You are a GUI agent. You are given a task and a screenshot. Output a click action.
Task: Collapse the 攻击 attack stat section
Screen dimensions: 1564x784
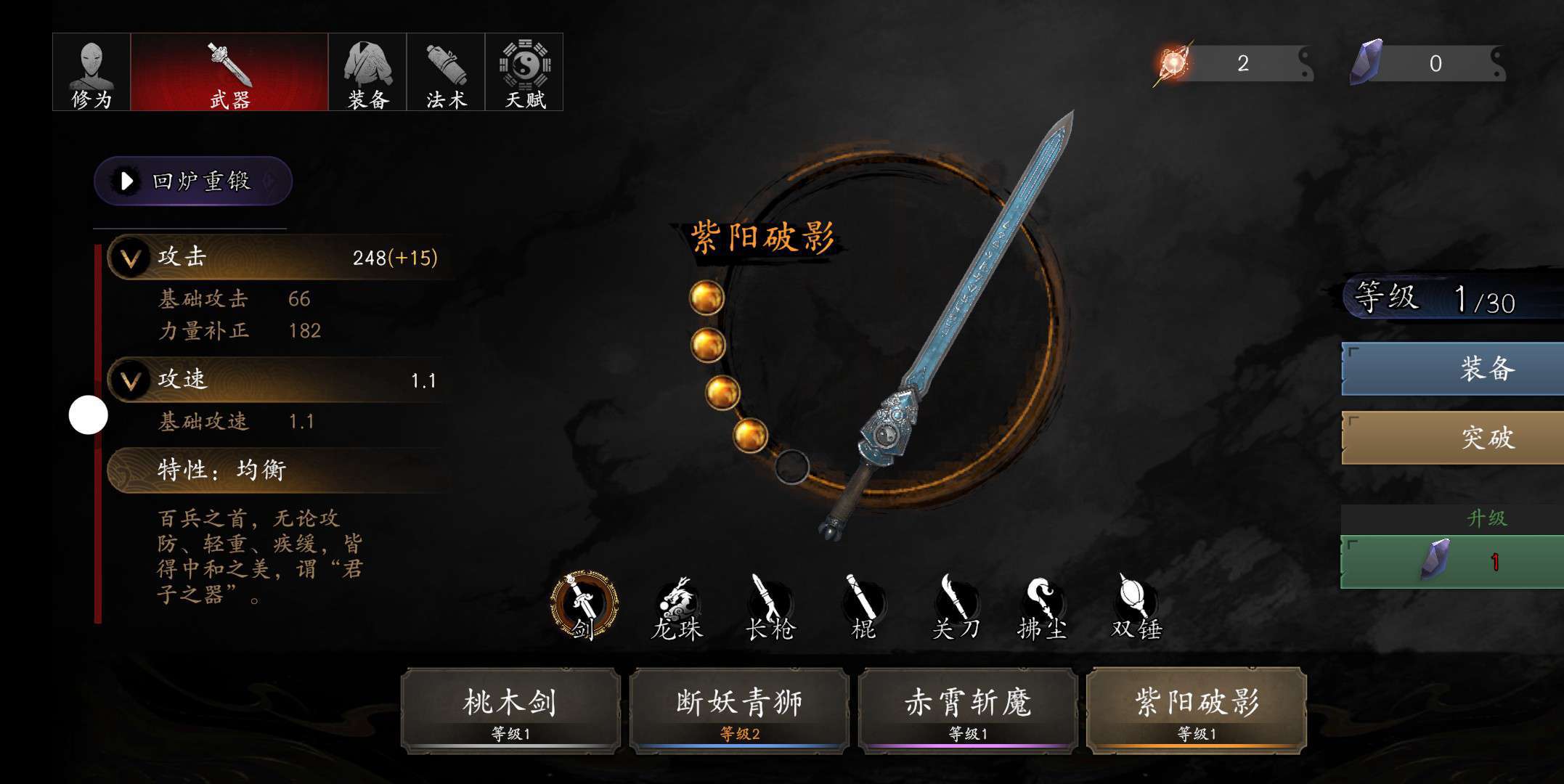(131, 258)
